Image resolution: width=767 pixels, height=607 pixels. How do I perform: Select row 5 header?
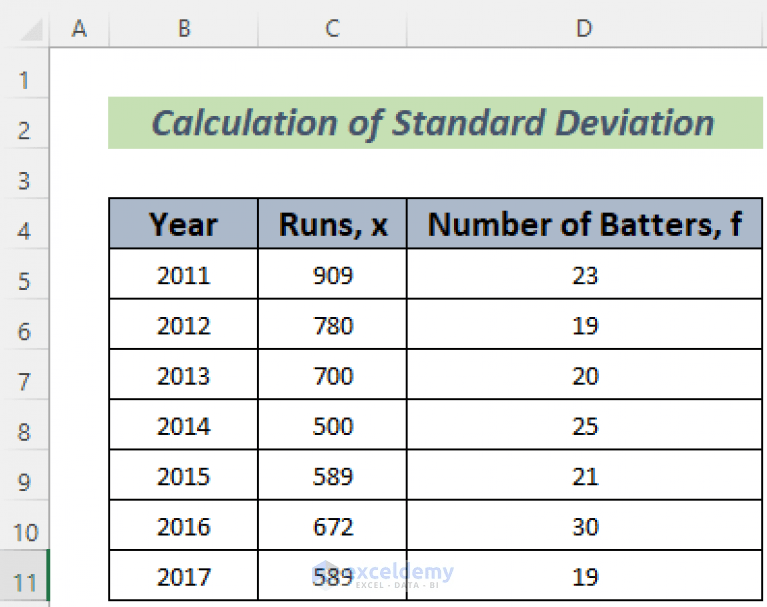pyautogui.click(x=24, y=274)
